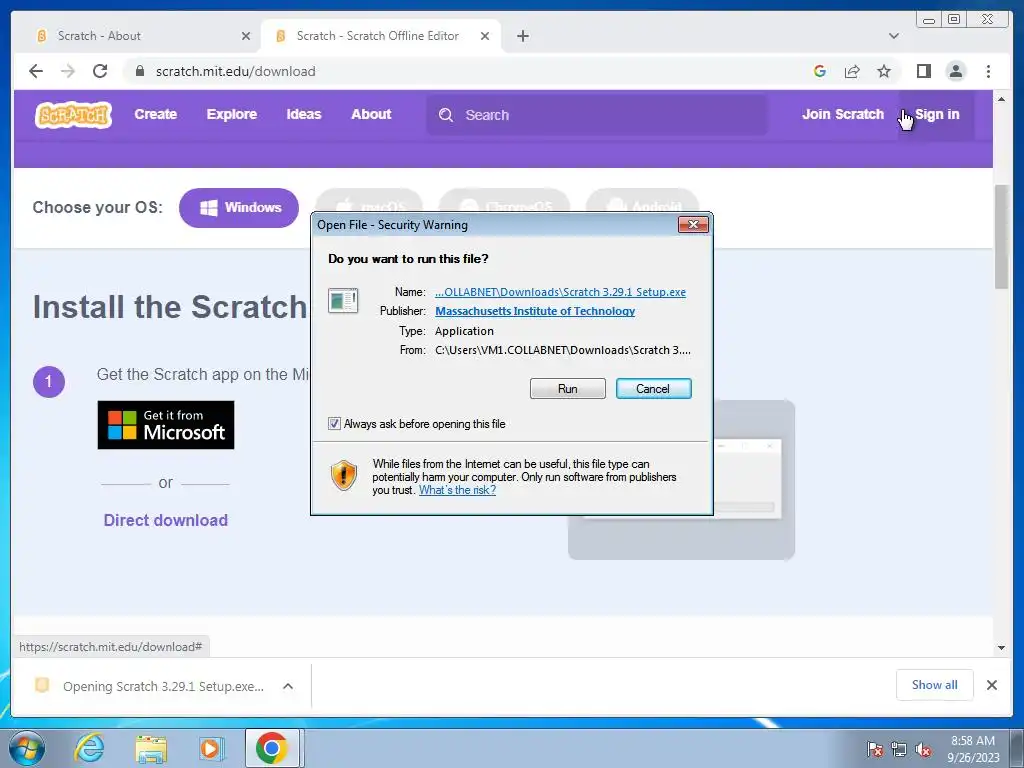Screen dimensions: 1024x768
Task: Select Scratch Offline Editor tab
Action: coord(381,36)
